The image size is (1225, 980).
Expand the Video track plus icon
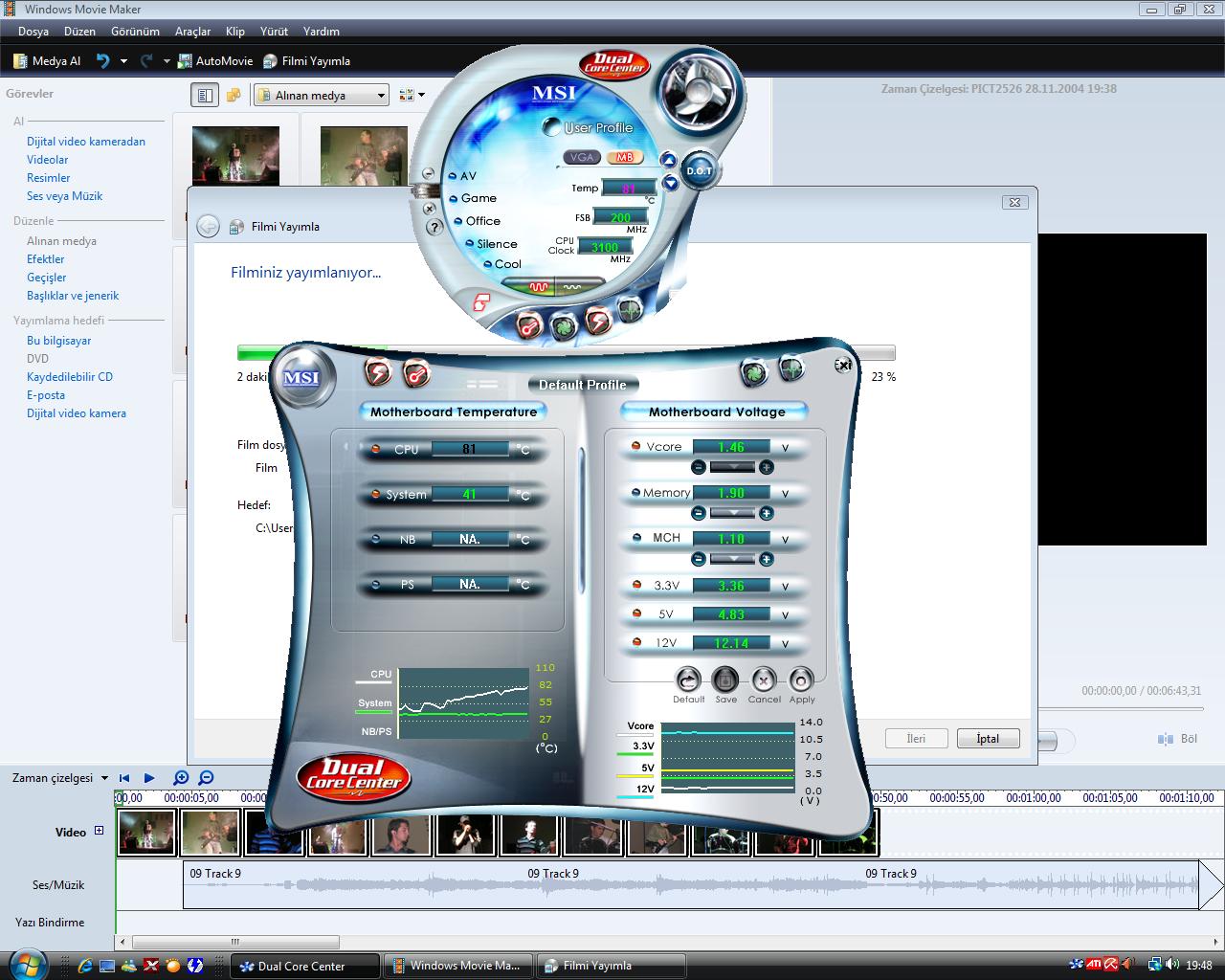pos(99,831)
